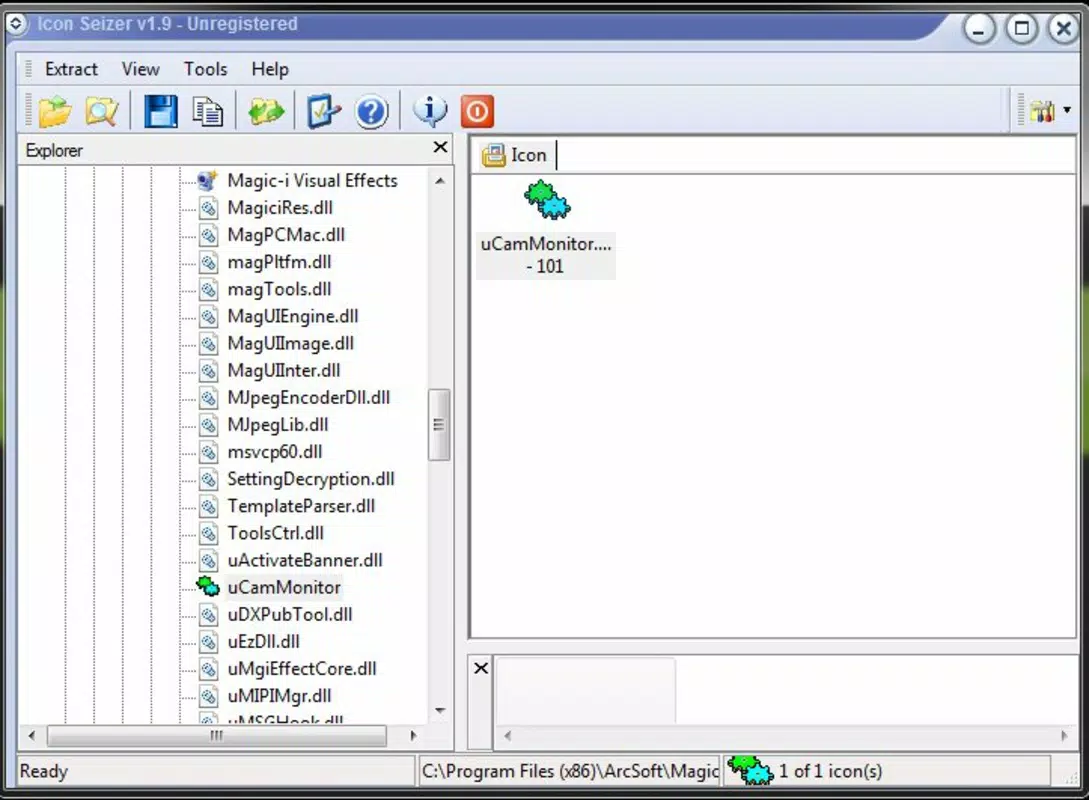Click the status bar file path text
The image size is (1089, 800).
tap(570, 771)
